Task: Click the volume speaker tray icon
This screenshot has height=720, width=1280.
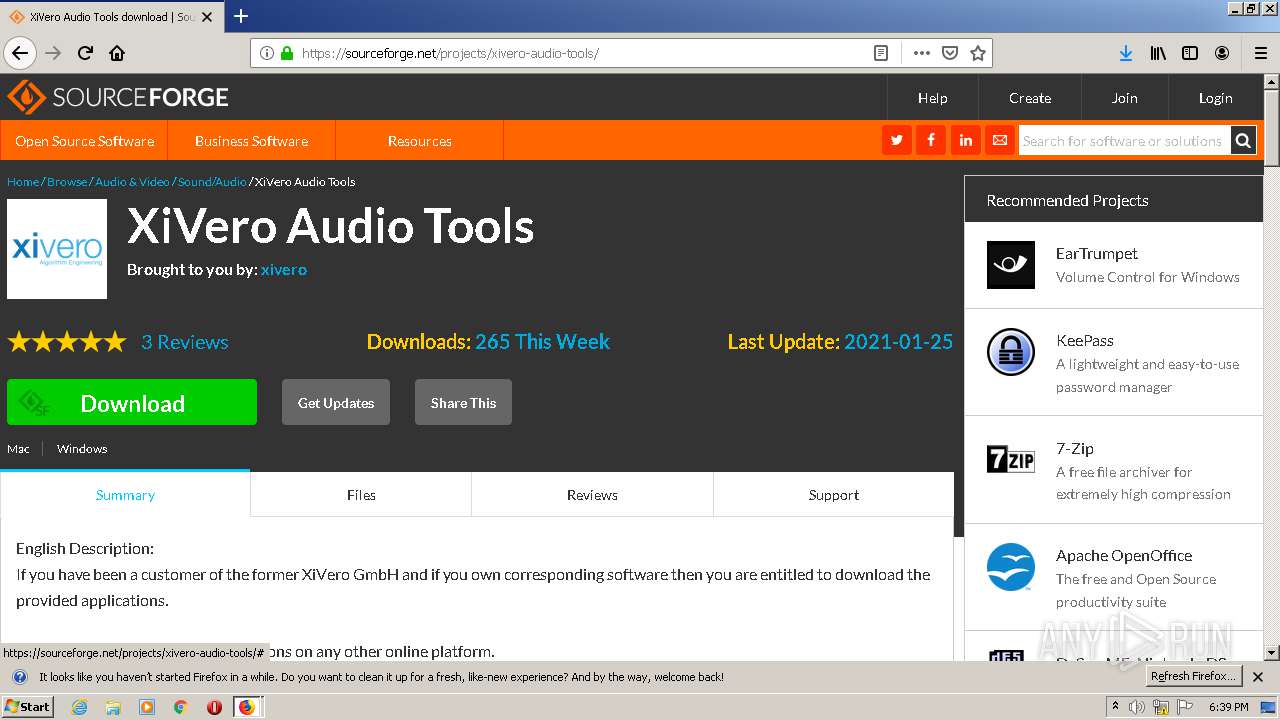Action: pos(1137,707)
